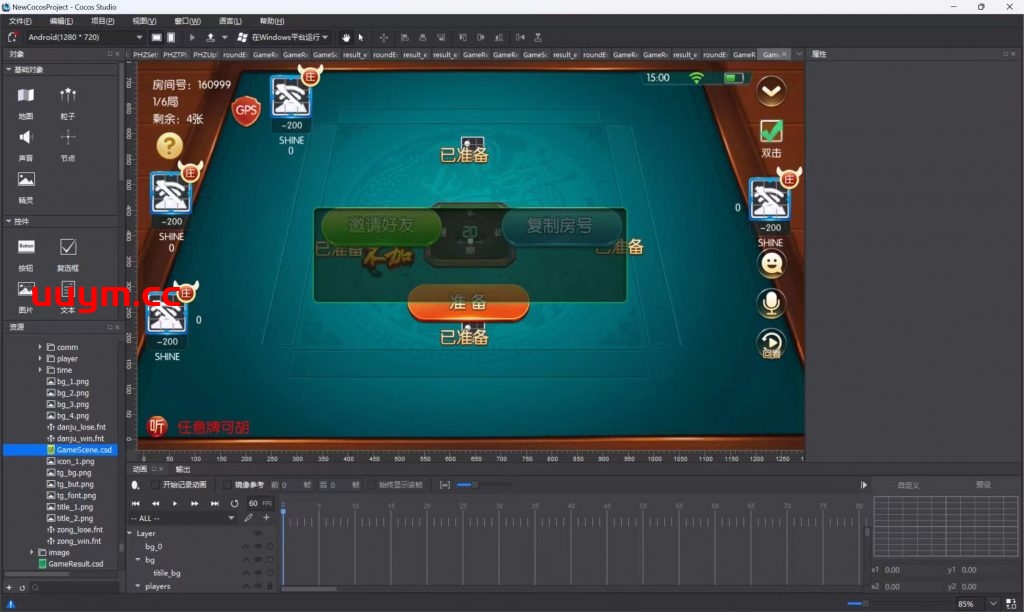
Task: Collapse the players node in timeline
Action: point(138,587)
